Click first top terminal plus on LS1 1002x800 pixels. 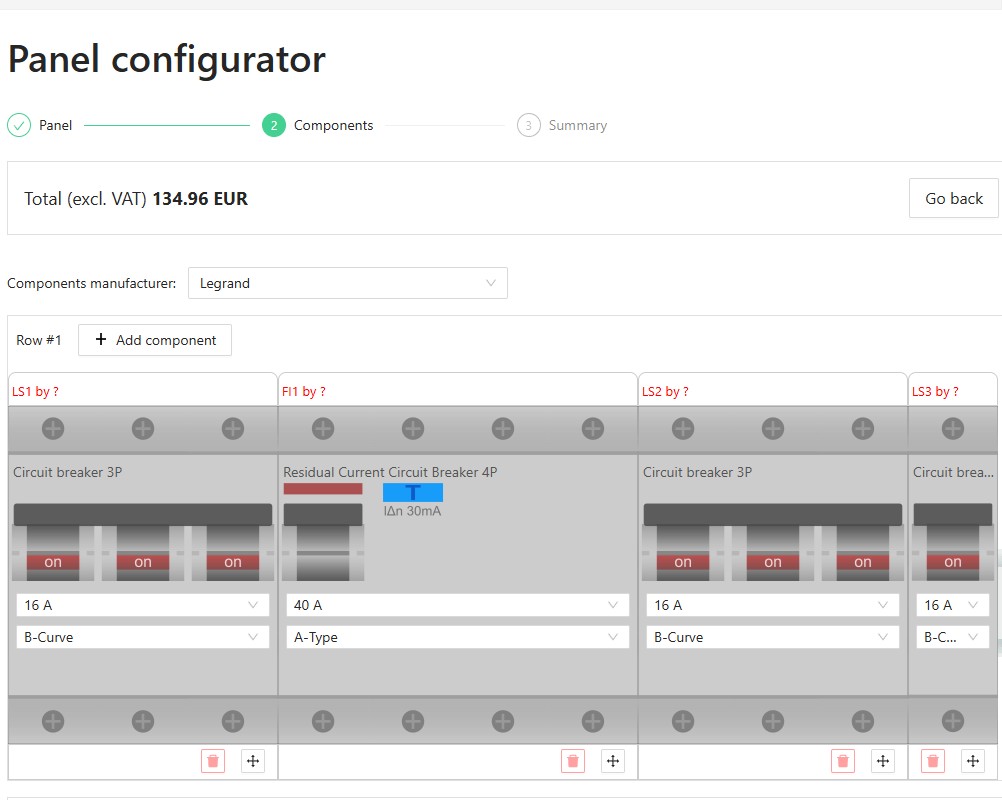click(53, 428)
